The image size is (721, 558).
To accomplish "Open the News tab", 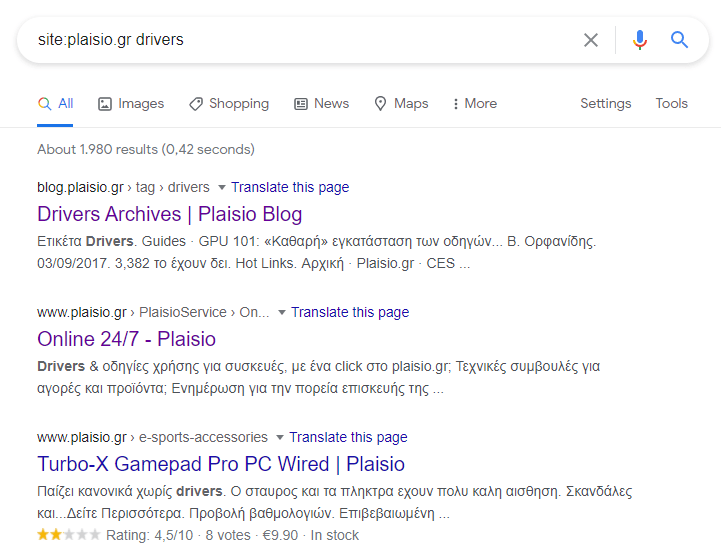I will [x=321, y=103].
